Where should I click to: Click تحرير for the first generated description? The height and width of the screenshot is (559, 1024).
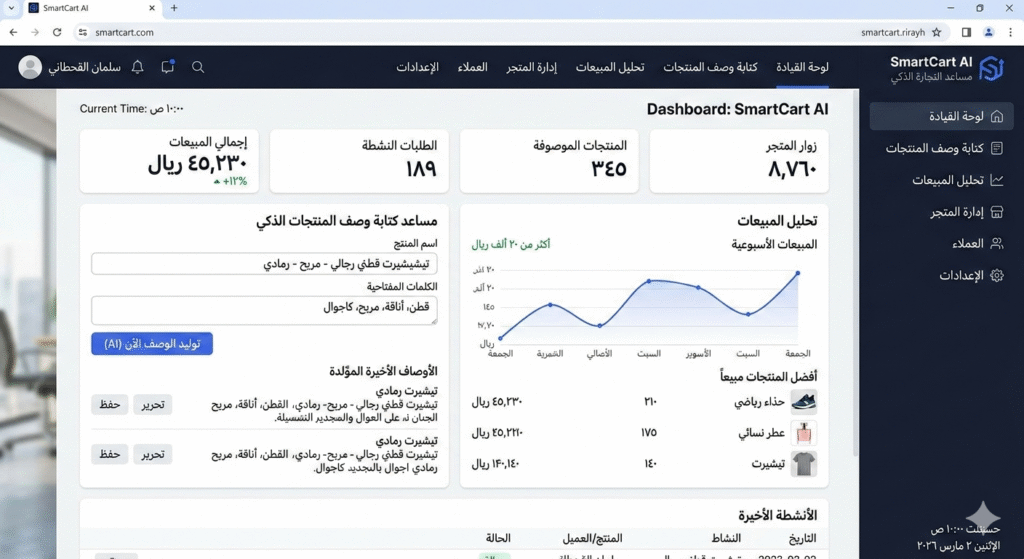(x=153, y=404)
